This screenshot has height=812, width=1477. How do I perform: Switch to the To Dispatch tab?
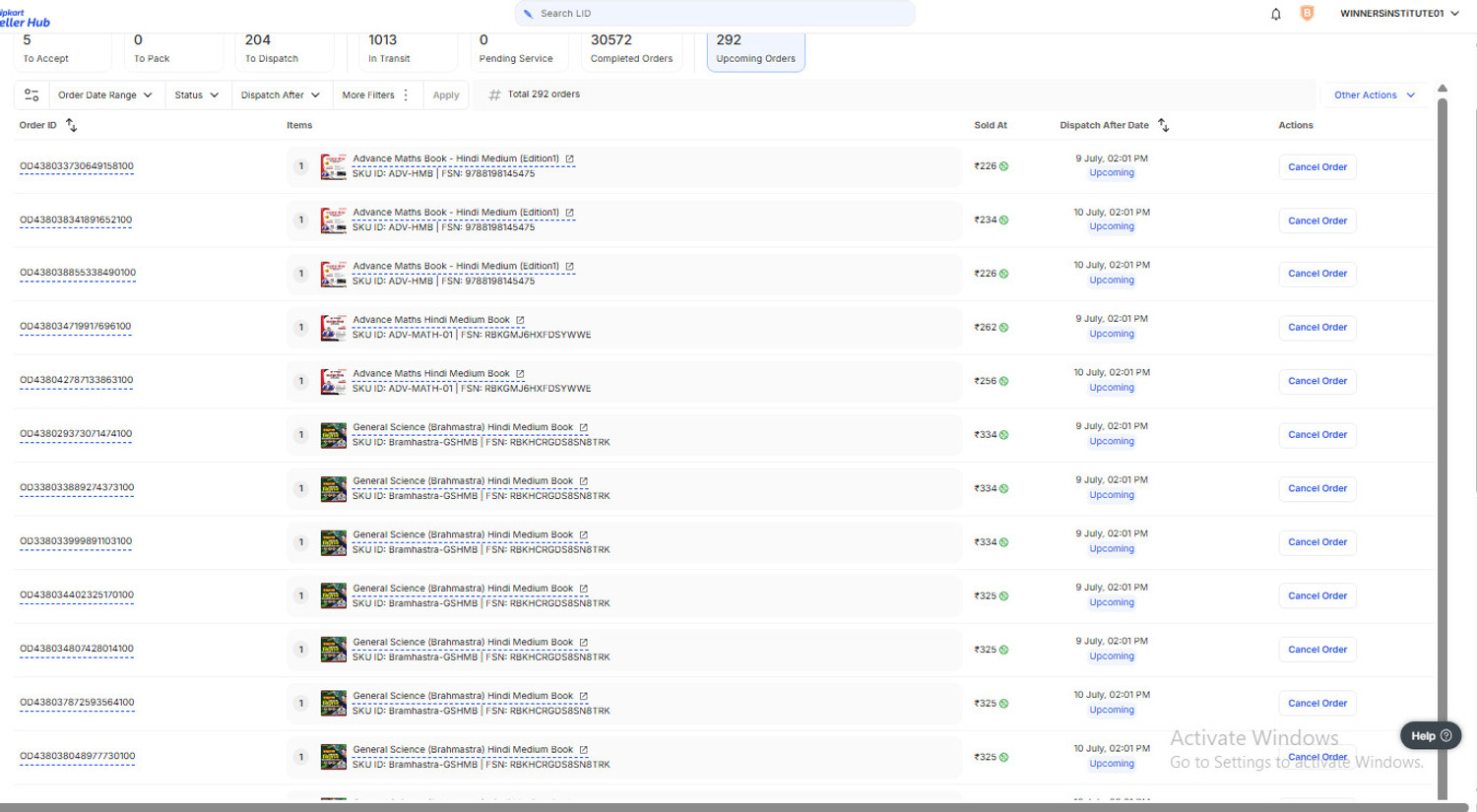tap(286, 49)
